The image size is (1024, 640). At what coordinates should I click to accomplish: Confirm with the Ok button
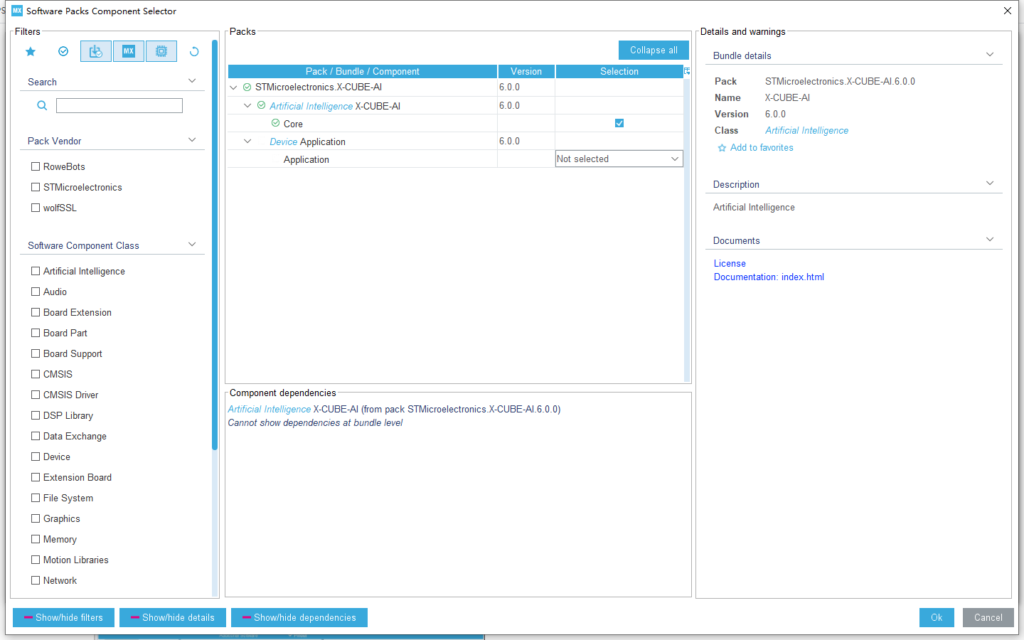pos(936,617)
